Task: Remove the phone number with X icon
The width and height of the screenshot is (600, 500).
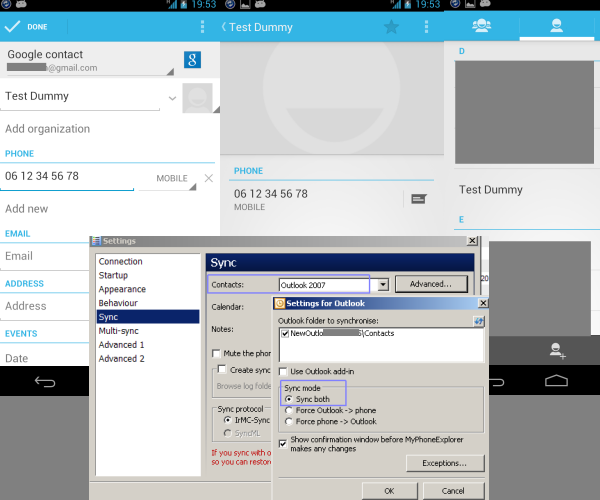Action: [x=209, y=178]
